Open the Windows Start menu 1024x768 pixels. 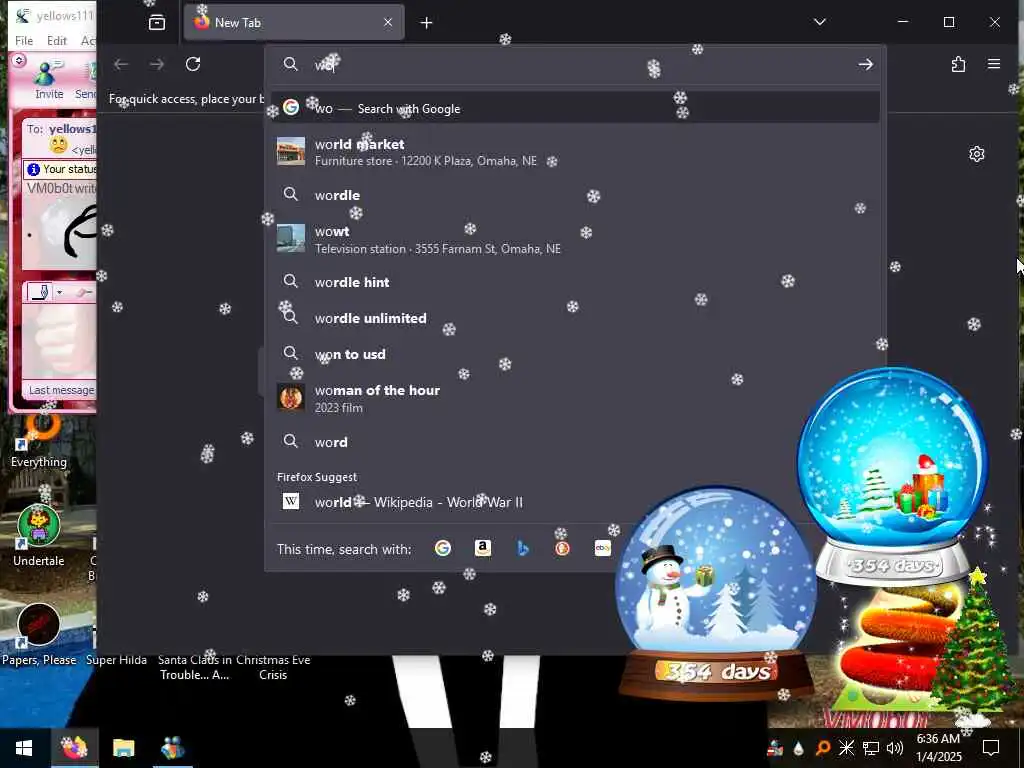click(24, 748)
